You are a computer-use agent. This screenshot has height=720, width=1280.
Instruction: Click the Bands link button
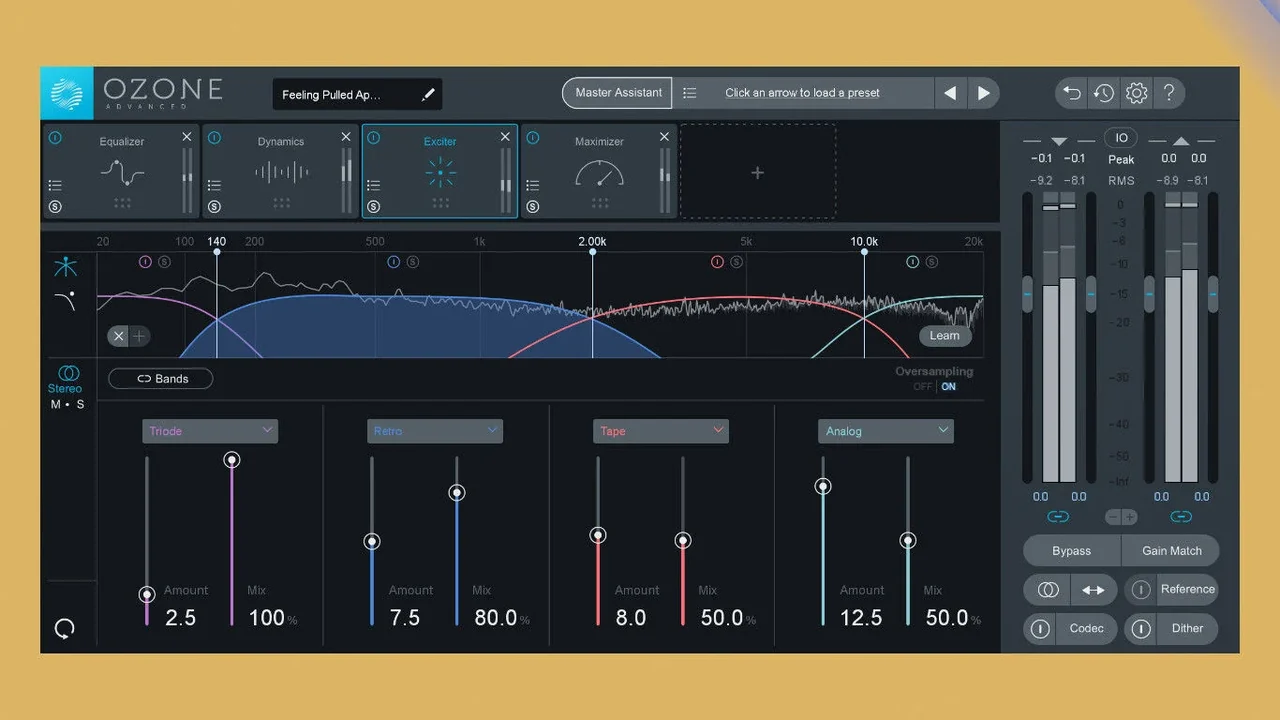point(161,379)
